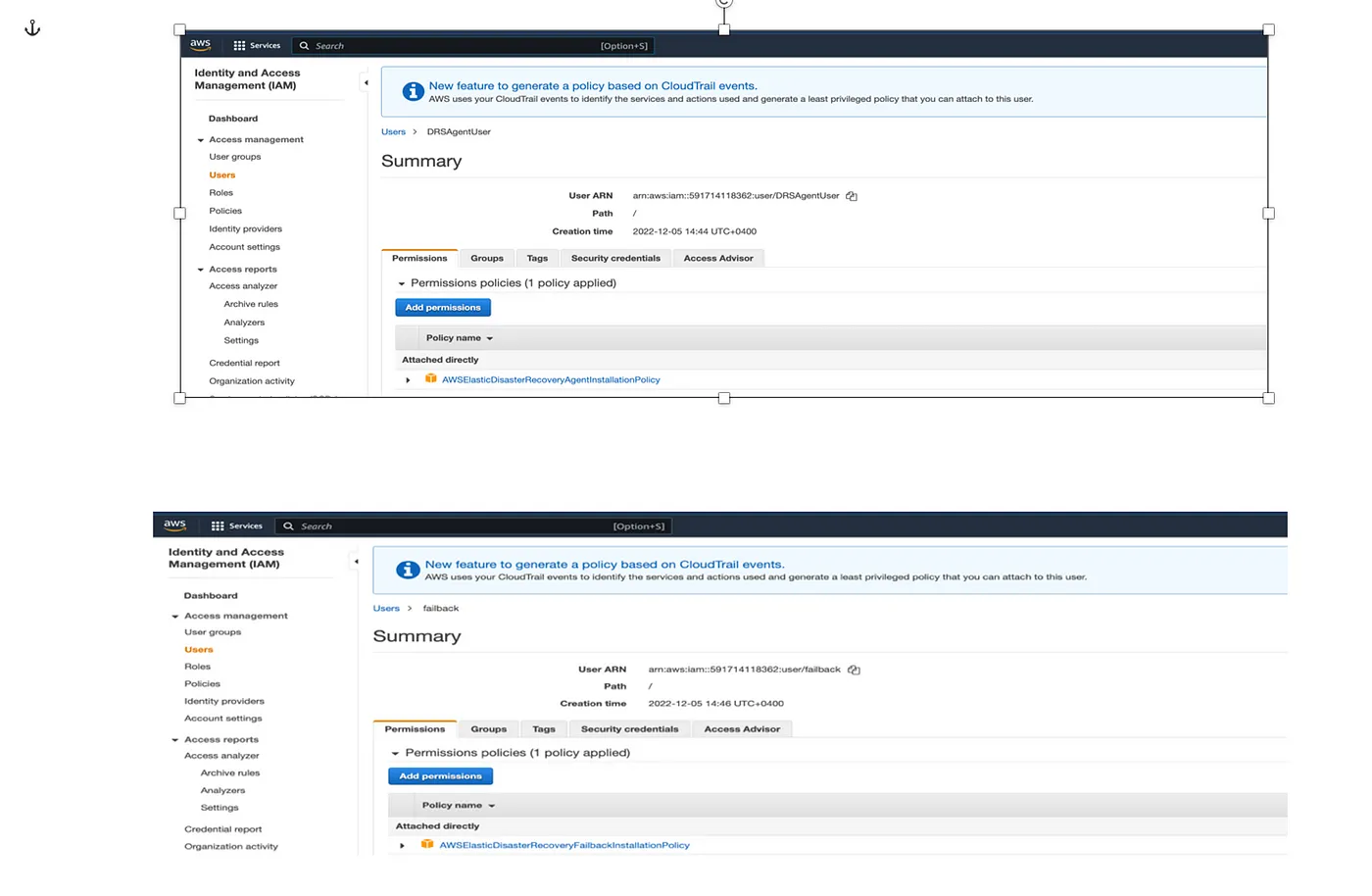The height and width of the screenshot is (896, 1372).
Task: Collapse Access management in the DRSAgentUser sidebar
Action: coord(201,140)
